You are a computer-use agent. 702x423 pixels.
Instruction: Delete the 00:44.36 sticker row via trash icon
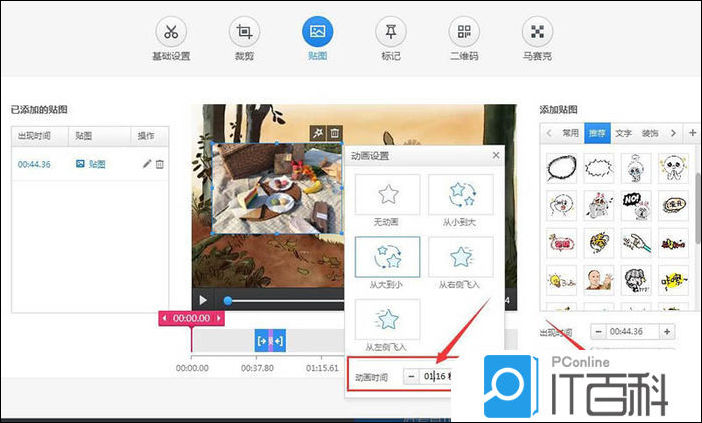(160, 164)
